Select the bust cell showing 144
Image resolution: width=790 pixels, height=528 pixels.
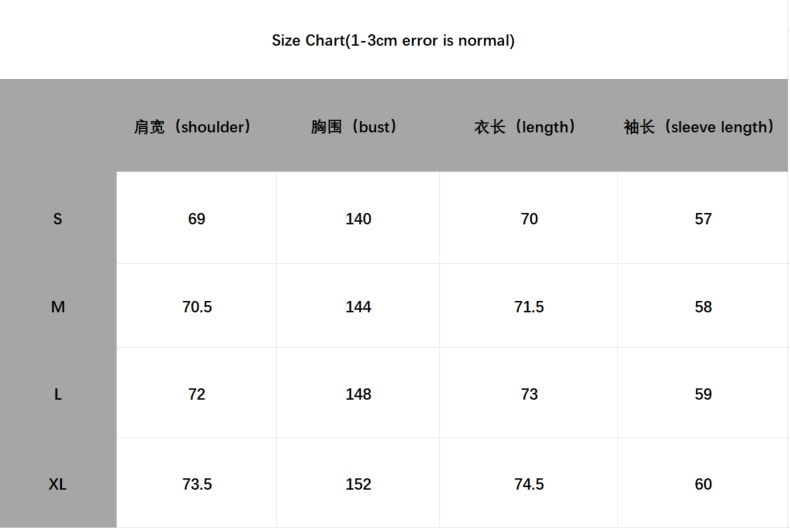(358, 306)
